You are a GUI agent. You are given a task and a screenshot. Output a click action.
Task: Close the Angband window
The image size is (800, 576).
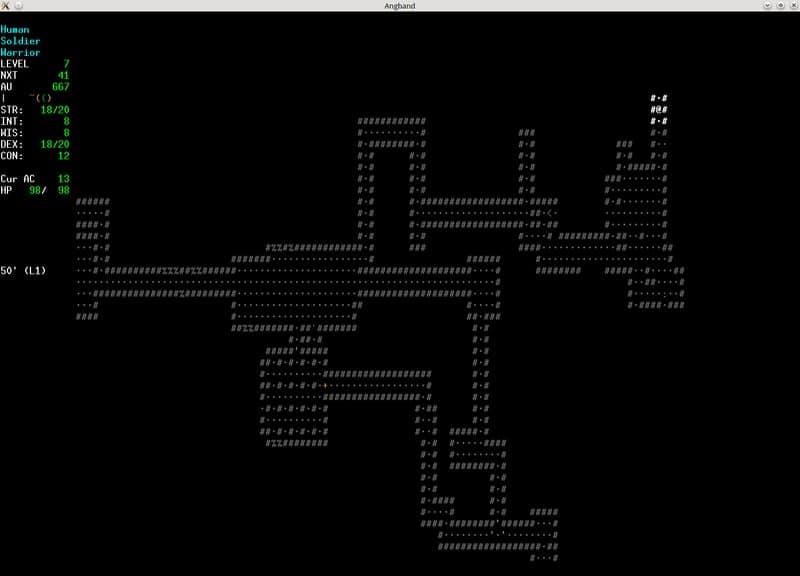point(794,6)
